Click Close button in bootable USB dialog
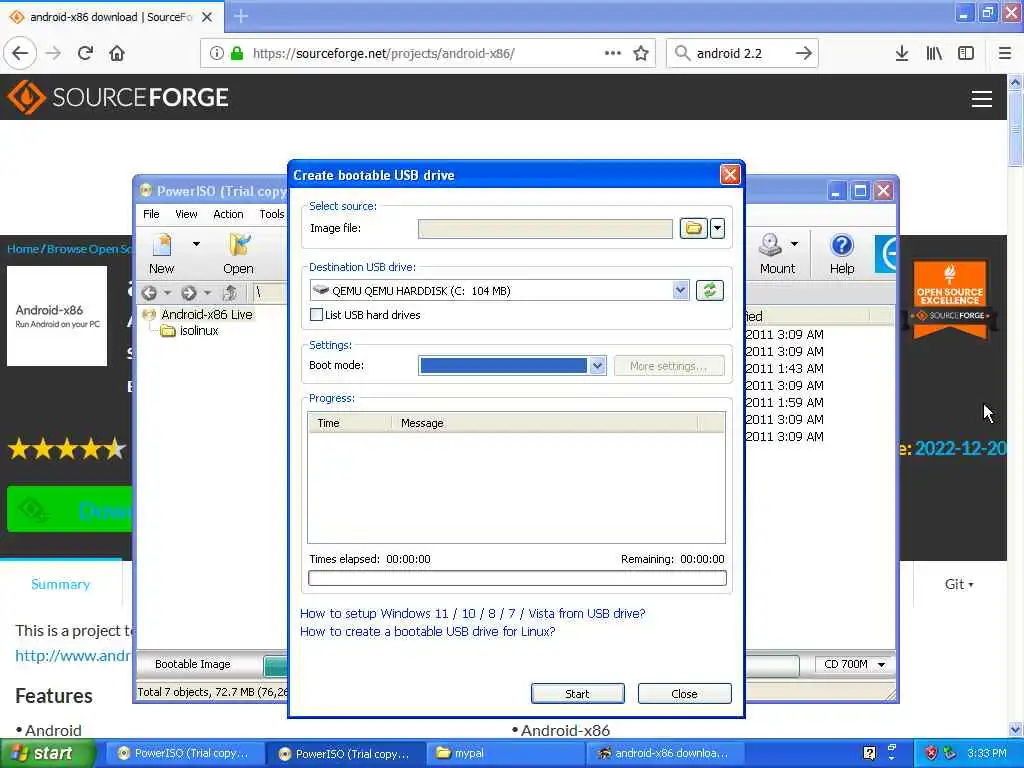The width and height of the screenshot is (1024, 768). [684, 694]
